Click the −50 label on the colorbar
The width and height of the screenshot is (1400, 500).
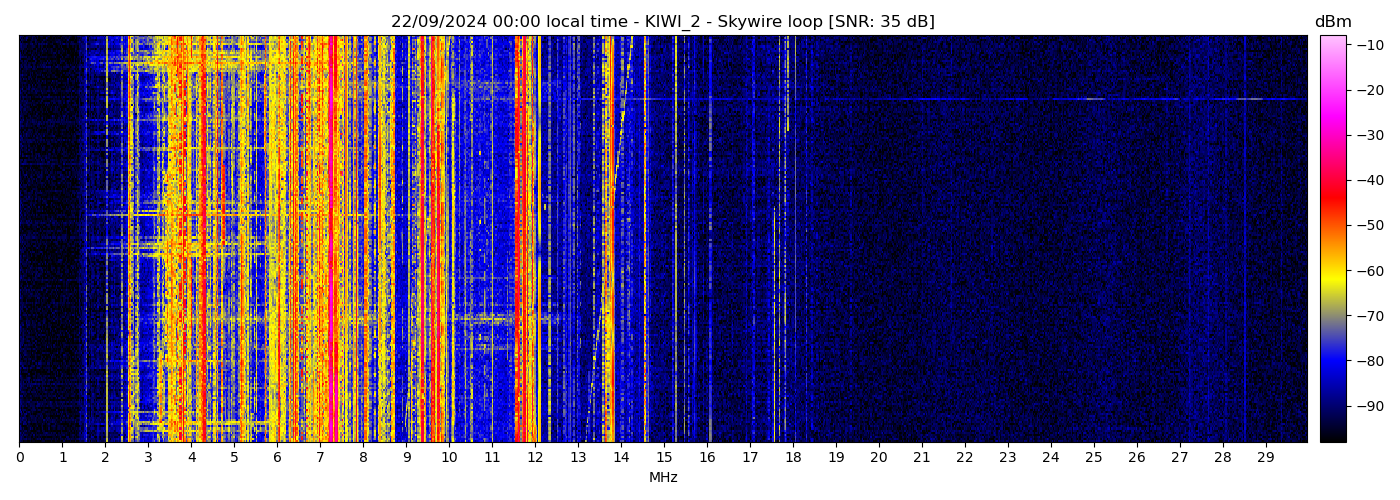[x=1368, y=226]
